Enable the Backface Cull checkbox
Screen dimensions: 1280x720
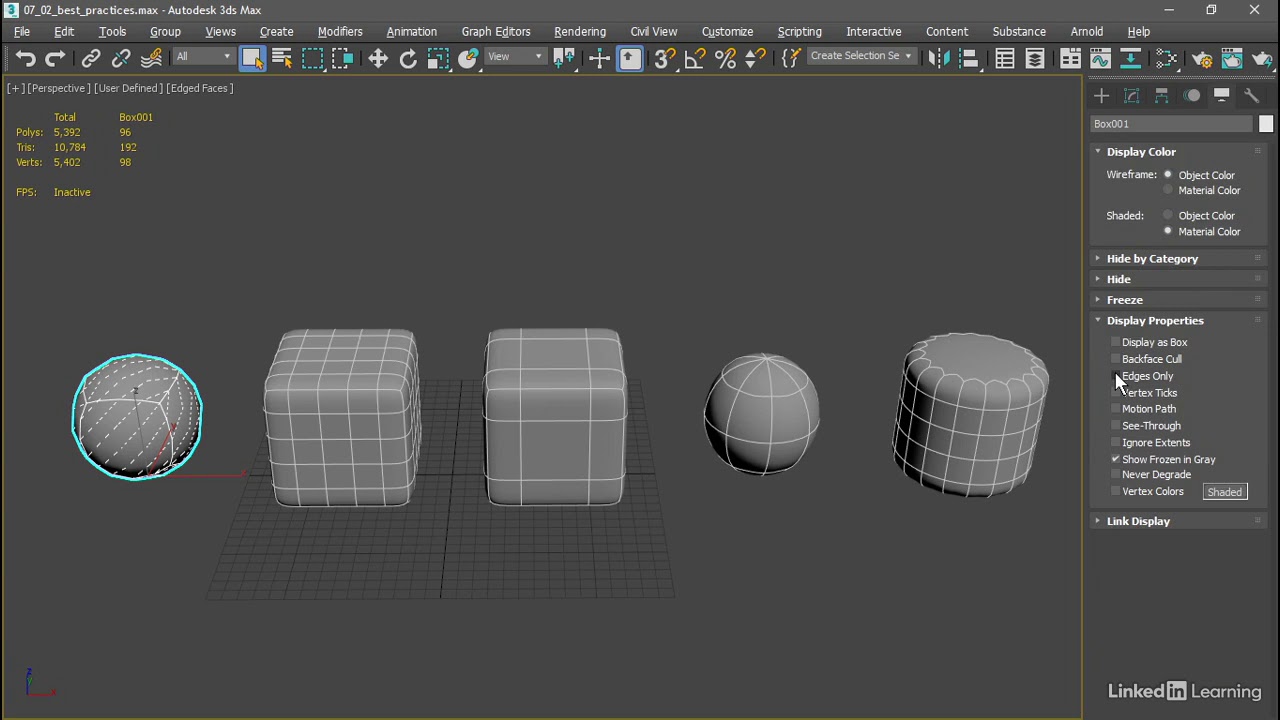pyautogui.click(x=1116, y=359)
